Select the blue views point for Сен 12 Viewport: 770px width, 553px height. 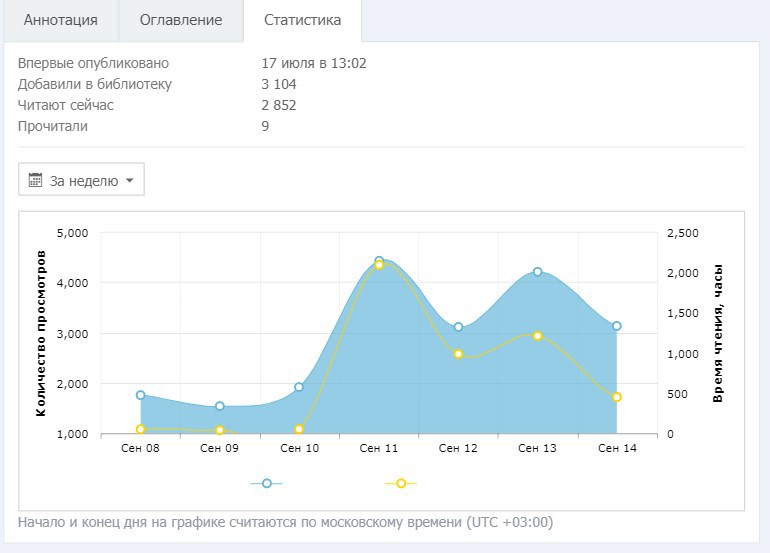[x=458, y=327]
